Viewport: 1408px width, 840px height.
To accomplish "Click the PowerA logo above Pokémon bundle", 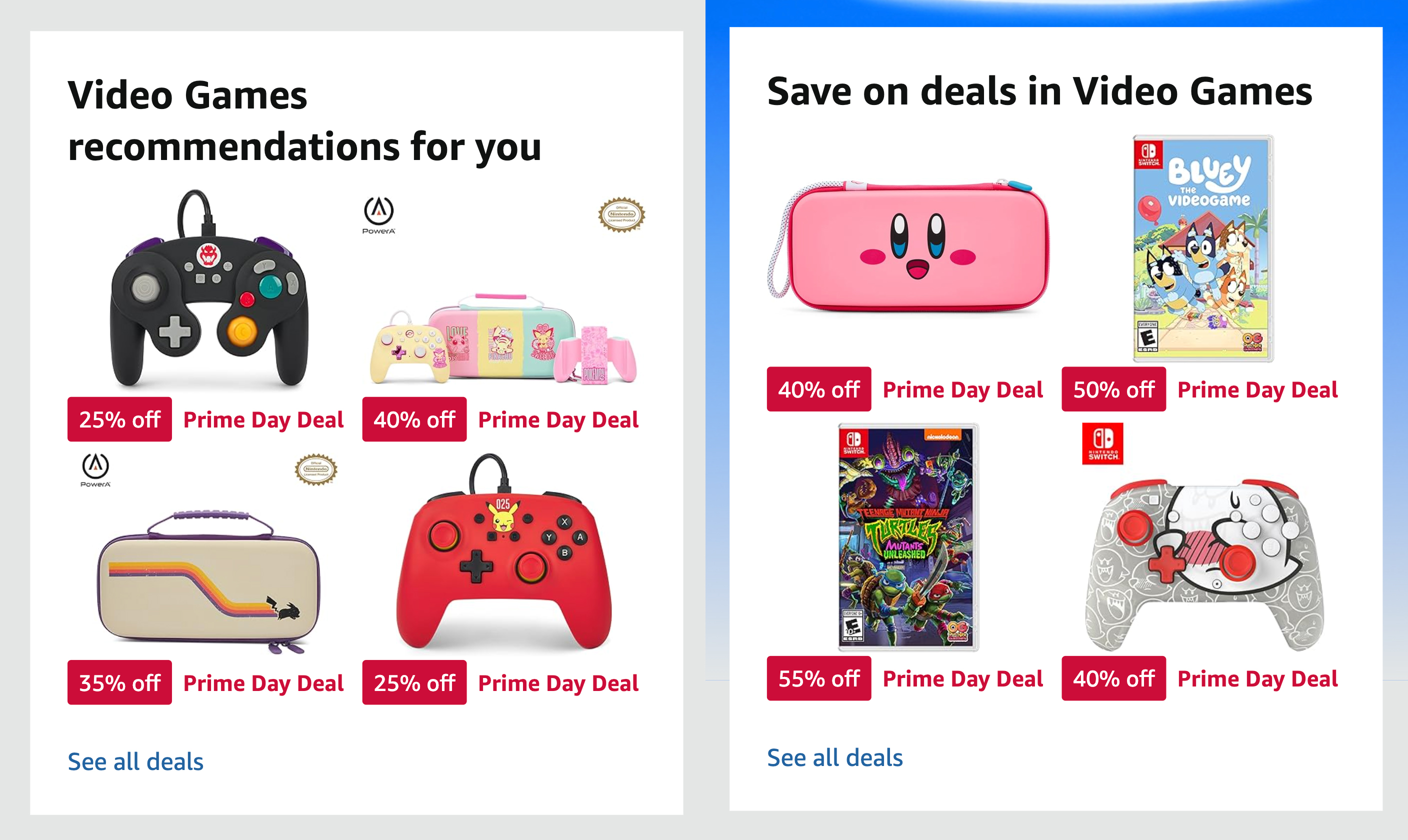I will point(378,215).
